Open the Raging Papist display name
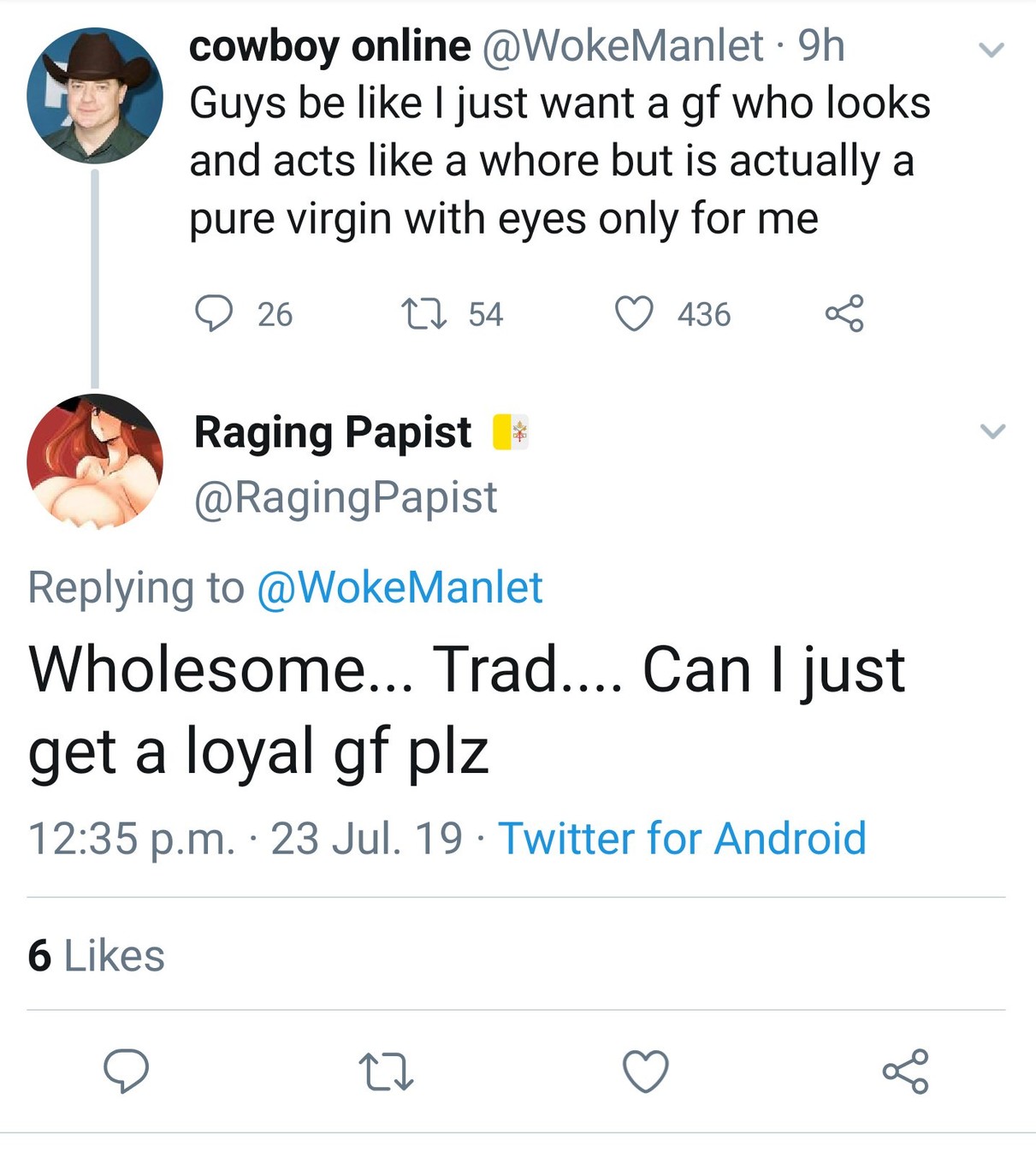The height and width of the screenshot is (1158, 1036). [333, 431]
